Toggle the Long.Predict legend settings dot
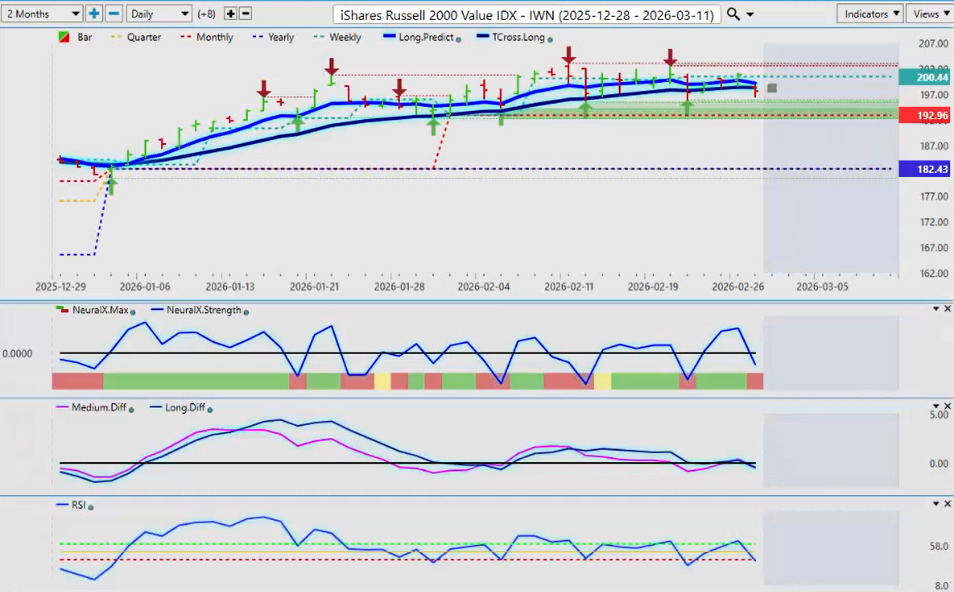 tap(458, 38)
